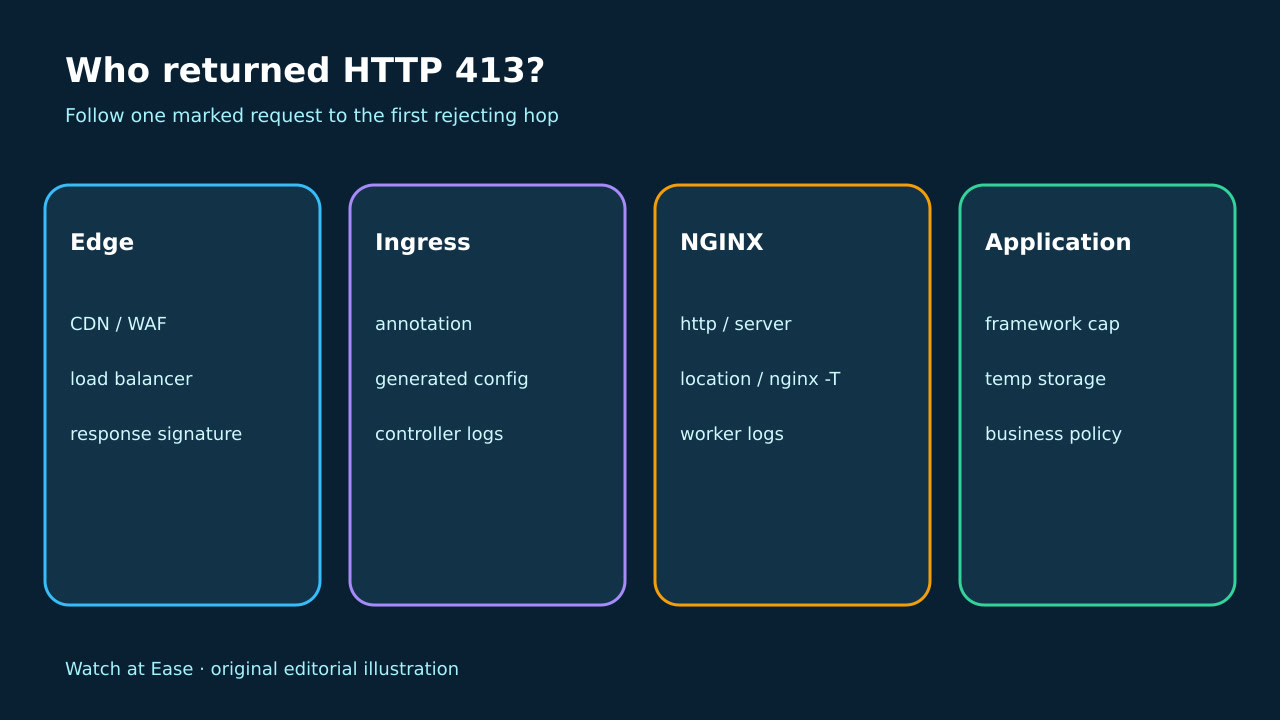
Task: Click 'response signature' item
Action: click(x=156, y=434)
